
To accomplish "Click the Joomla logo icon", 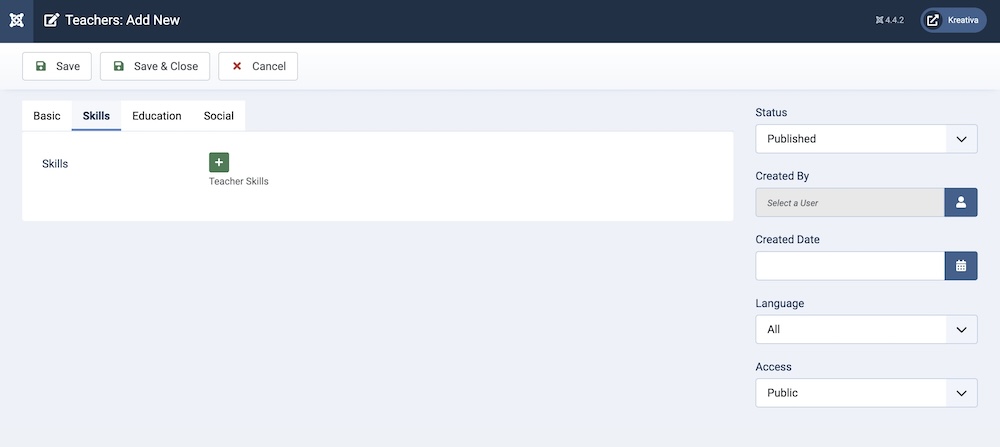I will pos(17,20).
